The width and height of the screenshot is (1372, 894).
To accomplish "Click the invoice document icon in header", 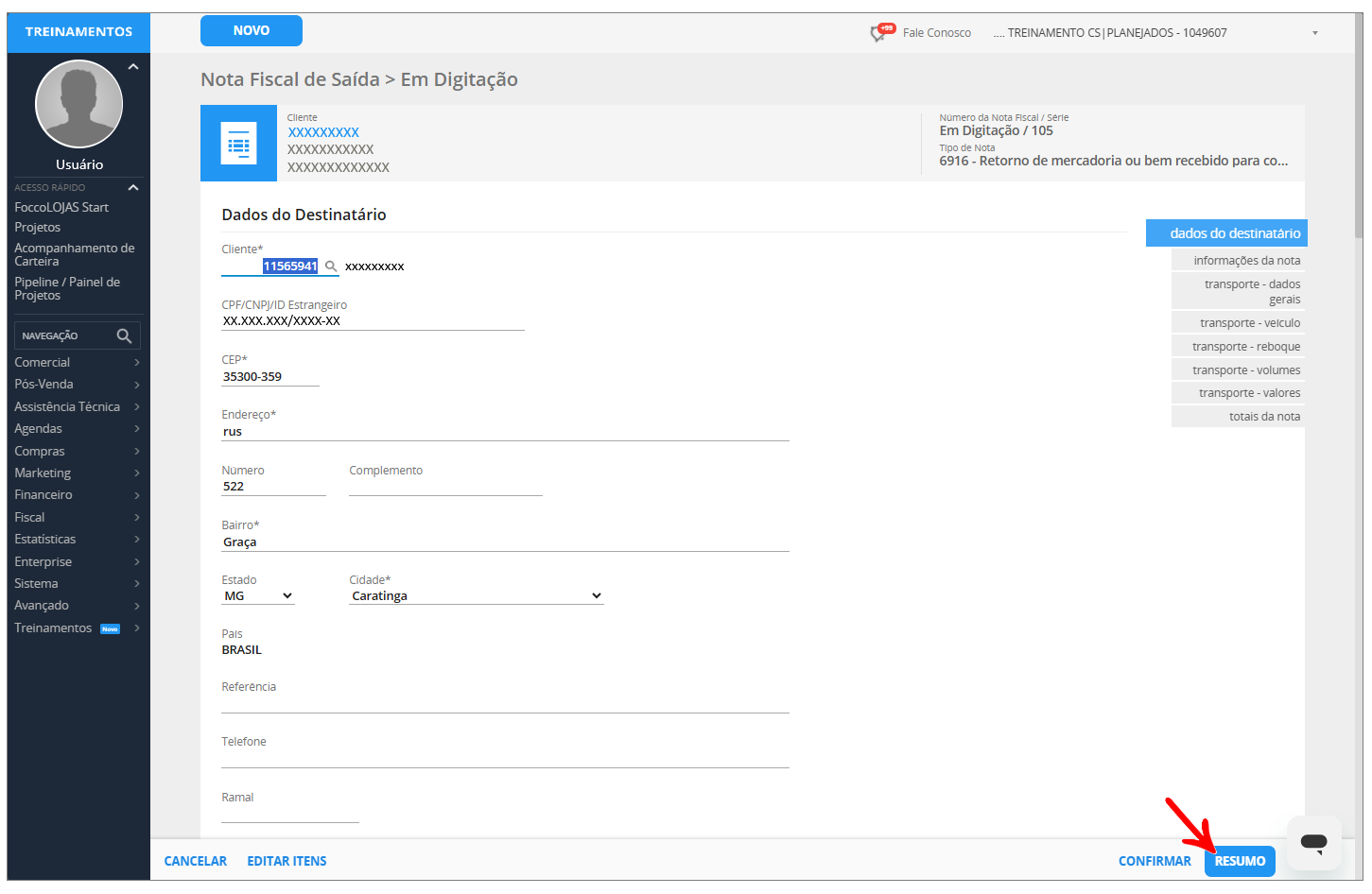I will (238, 144).
